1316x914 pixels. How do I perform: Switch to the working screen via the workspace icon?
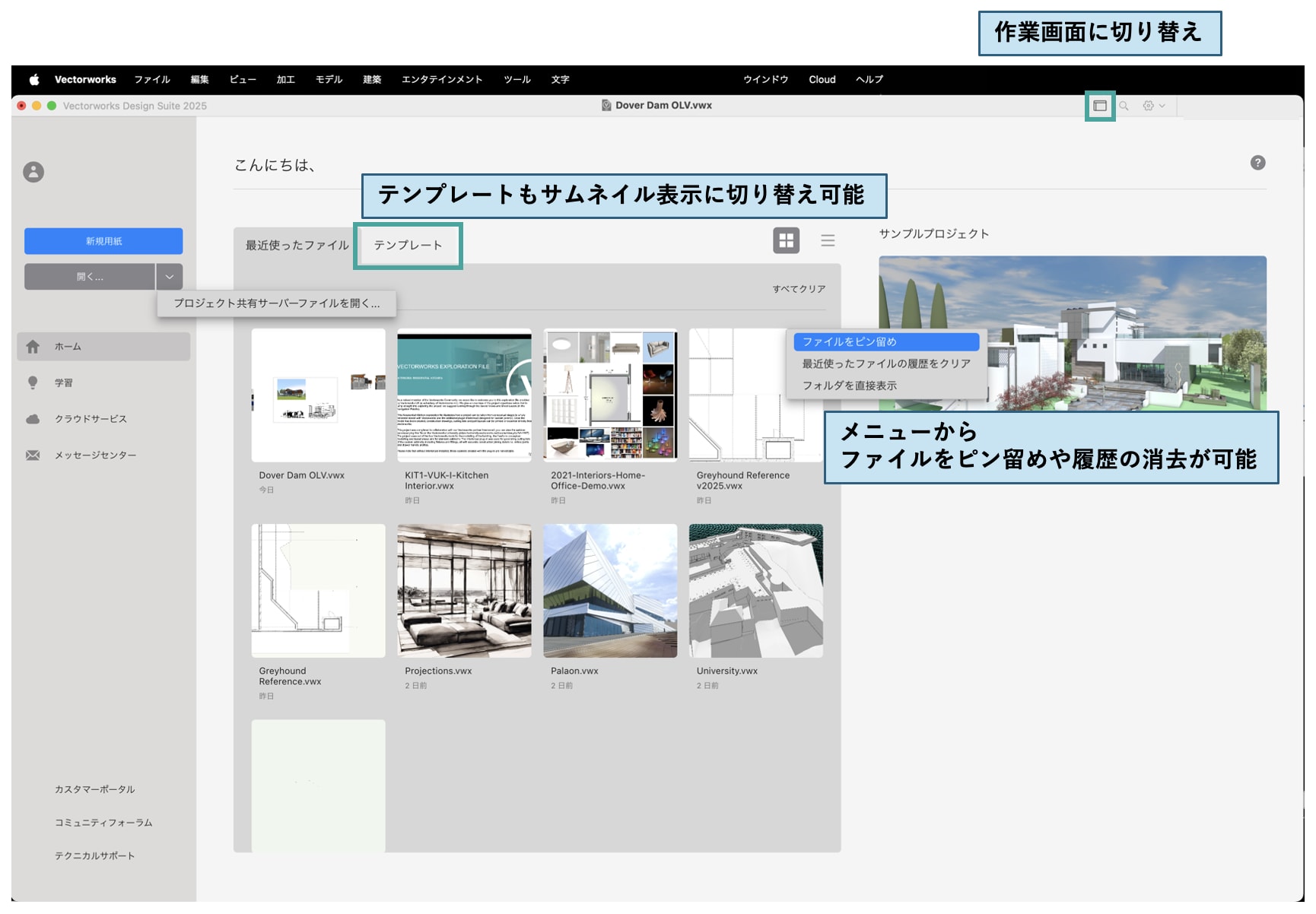[x=1098, y=106]
